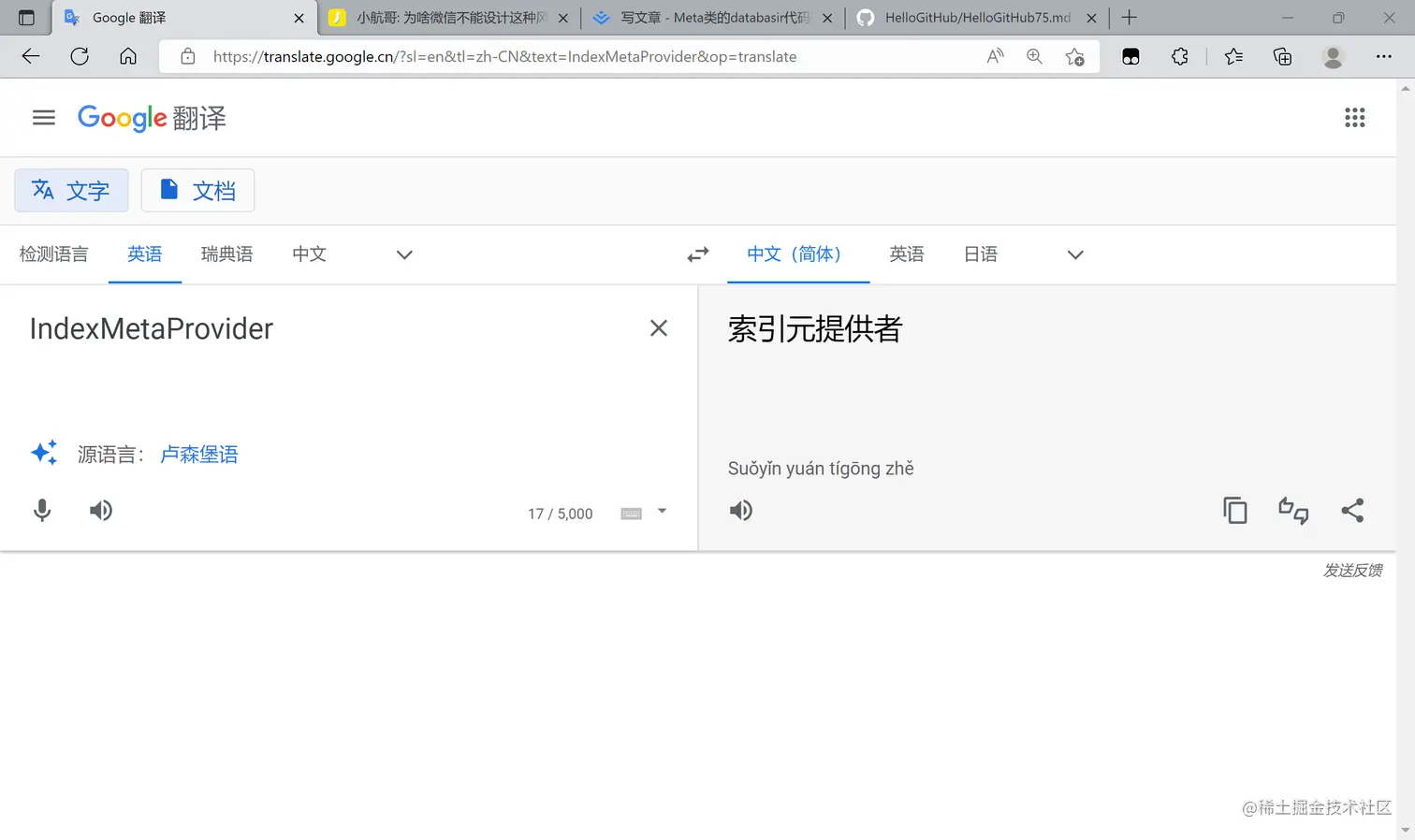Select 检测语言 as source language

point(53,254)
